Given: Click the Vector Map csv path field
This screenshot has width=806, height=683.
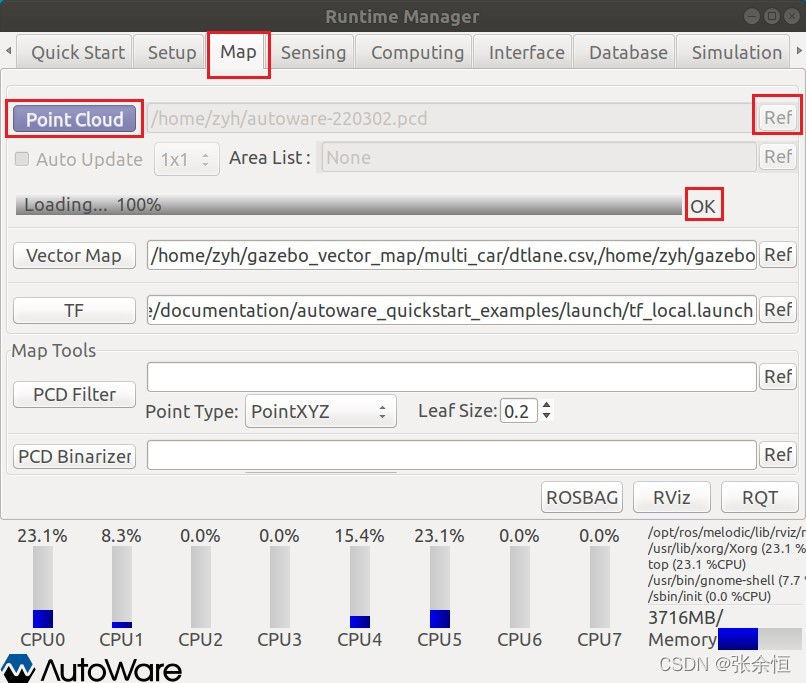Looking at the screenshot, I should [451, 255].
